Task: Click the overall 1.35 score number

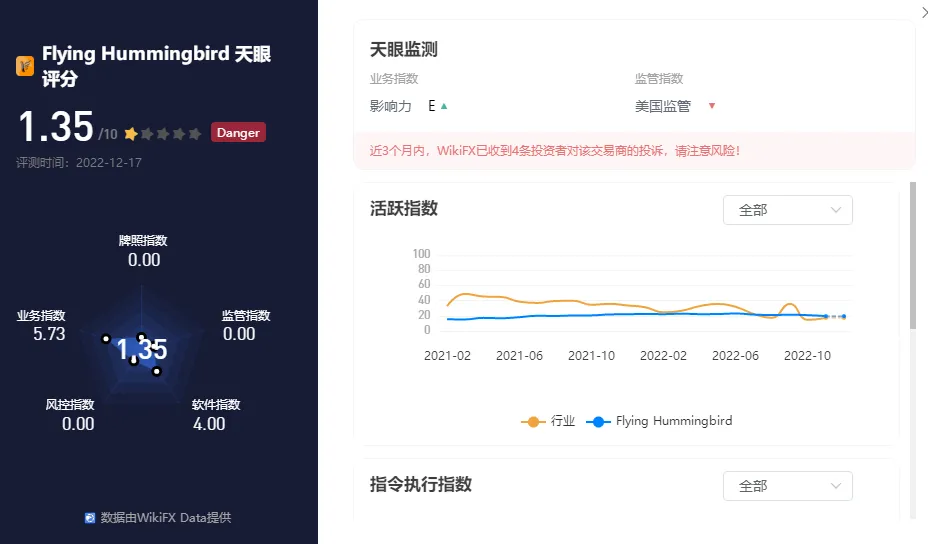Action: [x=56, y=126]
